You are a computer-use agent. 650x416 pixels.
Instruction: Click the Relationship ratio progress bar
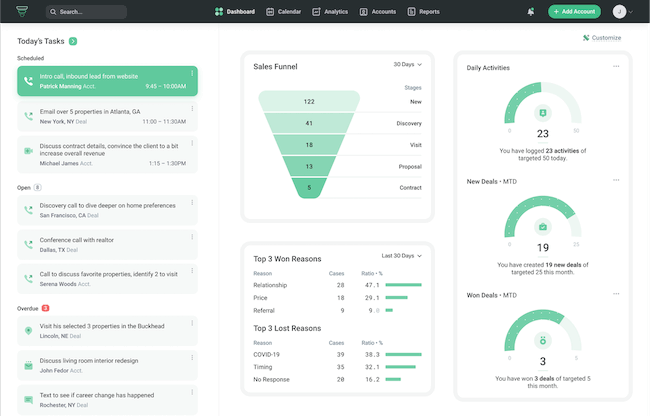pos(403,285)
